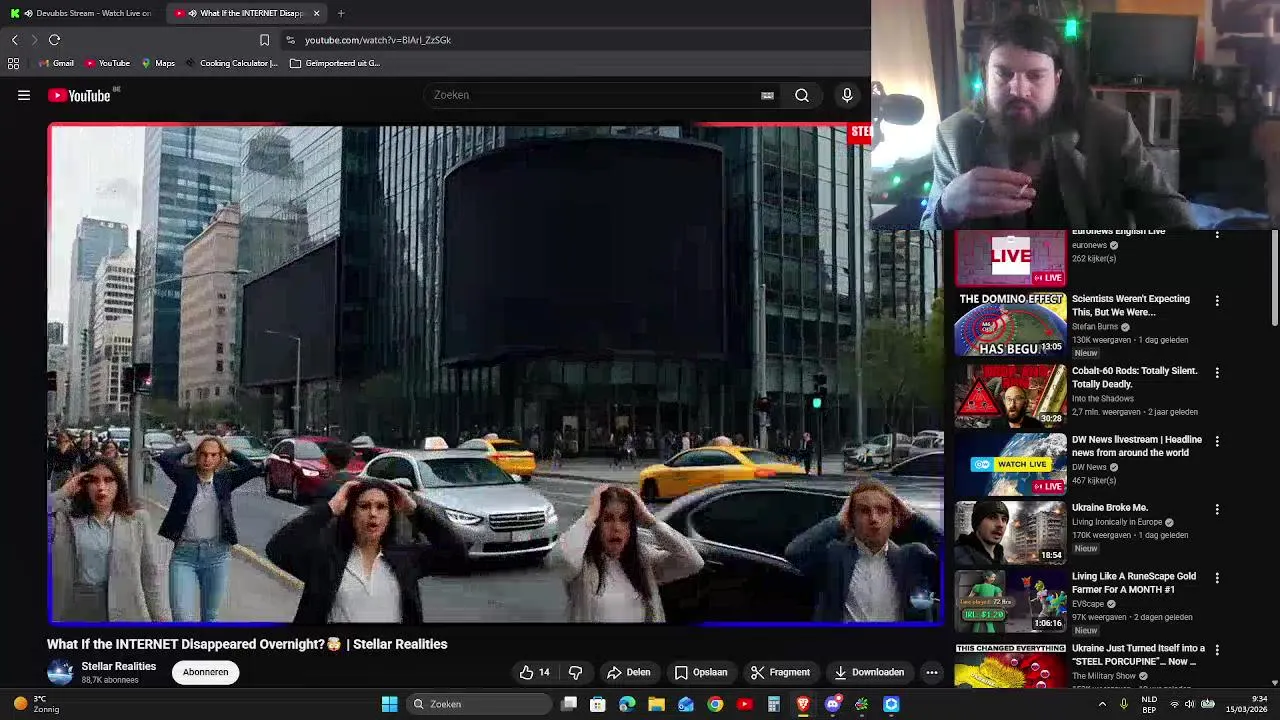Open Discord from the taskbar

tap(832, 704)
